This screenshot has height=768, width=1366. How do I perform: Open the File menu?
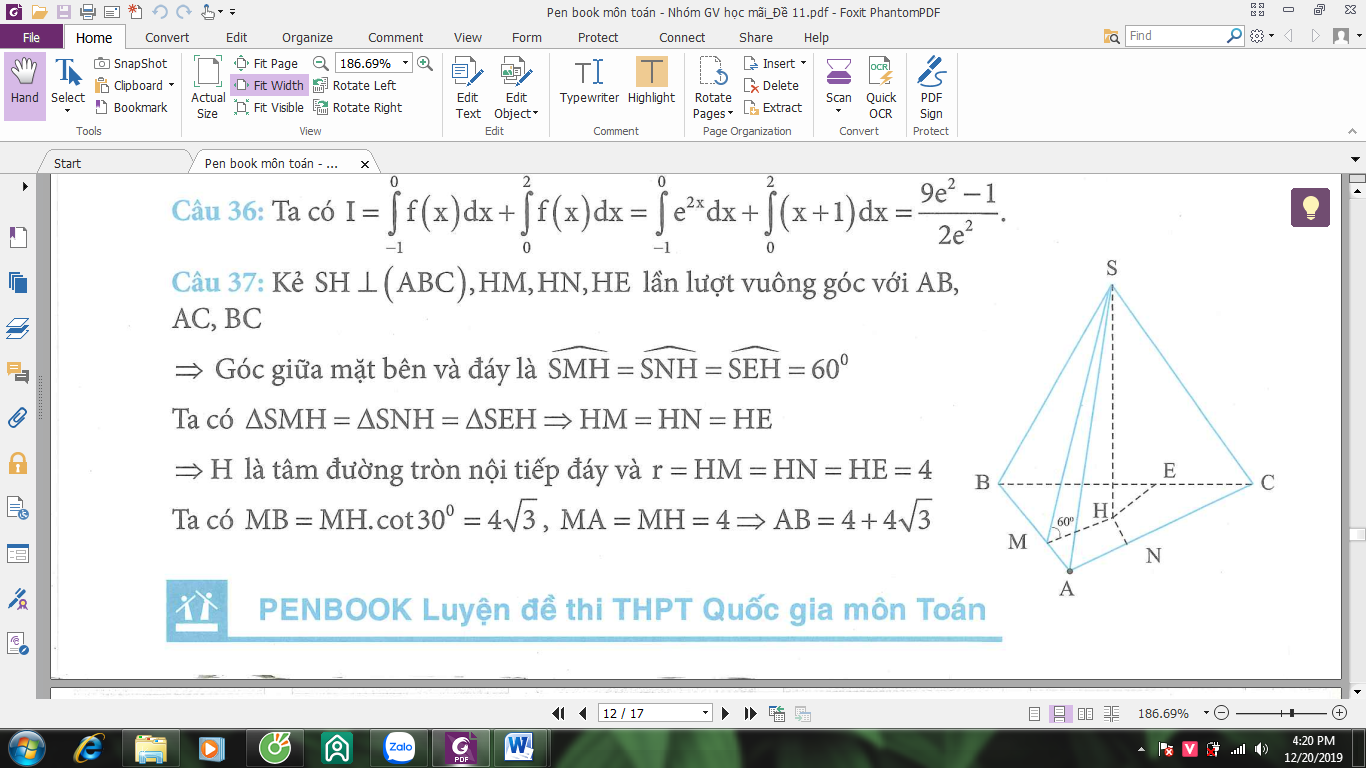point(31,37)
